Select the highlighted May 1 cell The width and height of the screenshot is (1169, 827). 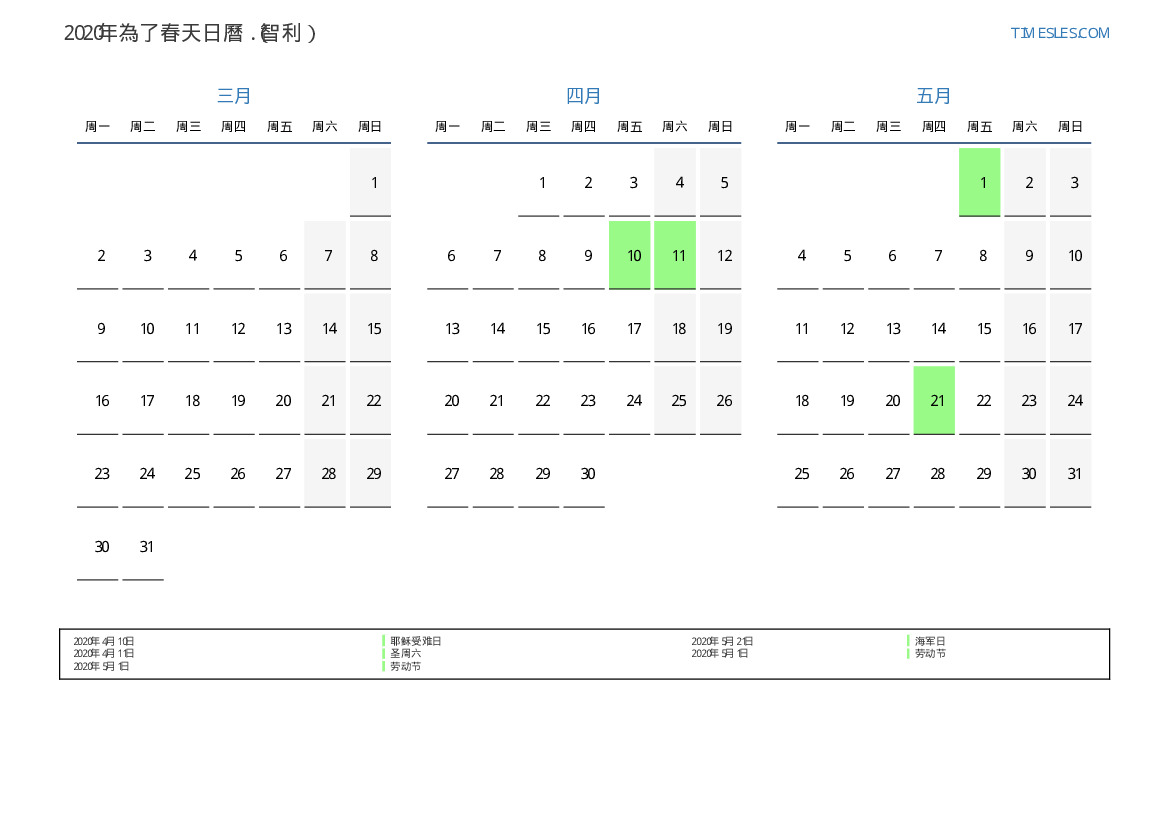click(x=979, y=182)
